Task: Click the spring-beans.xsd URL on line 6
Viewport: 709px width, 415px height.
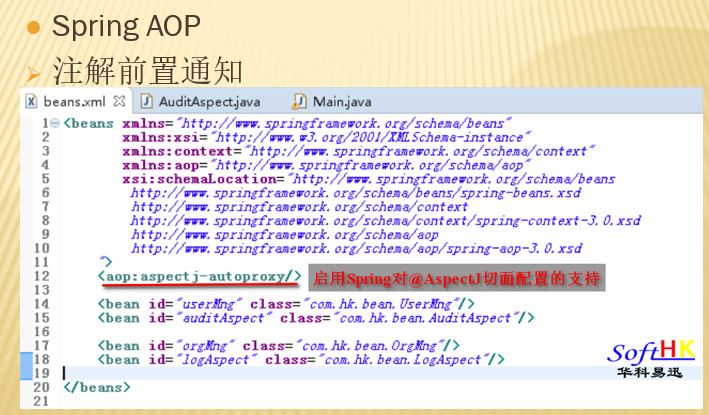Action: 355,193
